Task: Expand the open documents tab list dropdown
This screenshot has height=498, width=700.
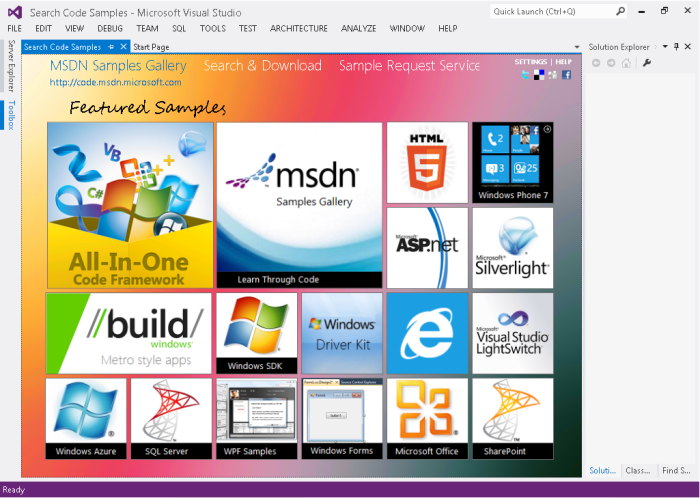Action: coord(577,47)
